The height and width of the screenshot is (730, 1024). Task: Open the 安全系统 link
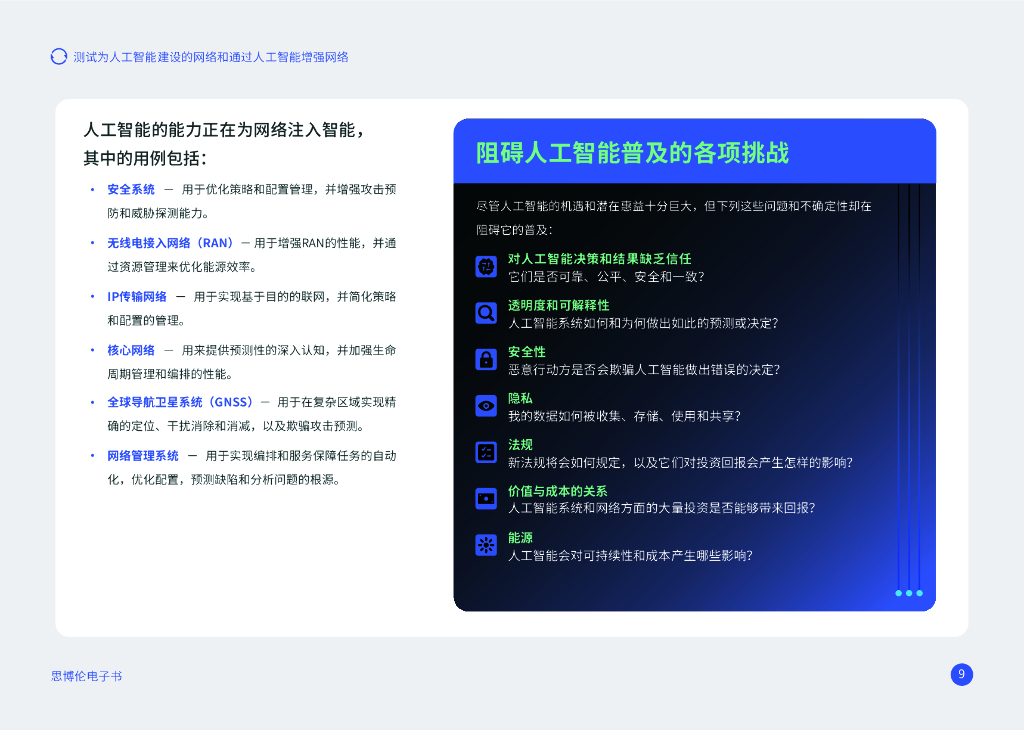click(130, 188)
